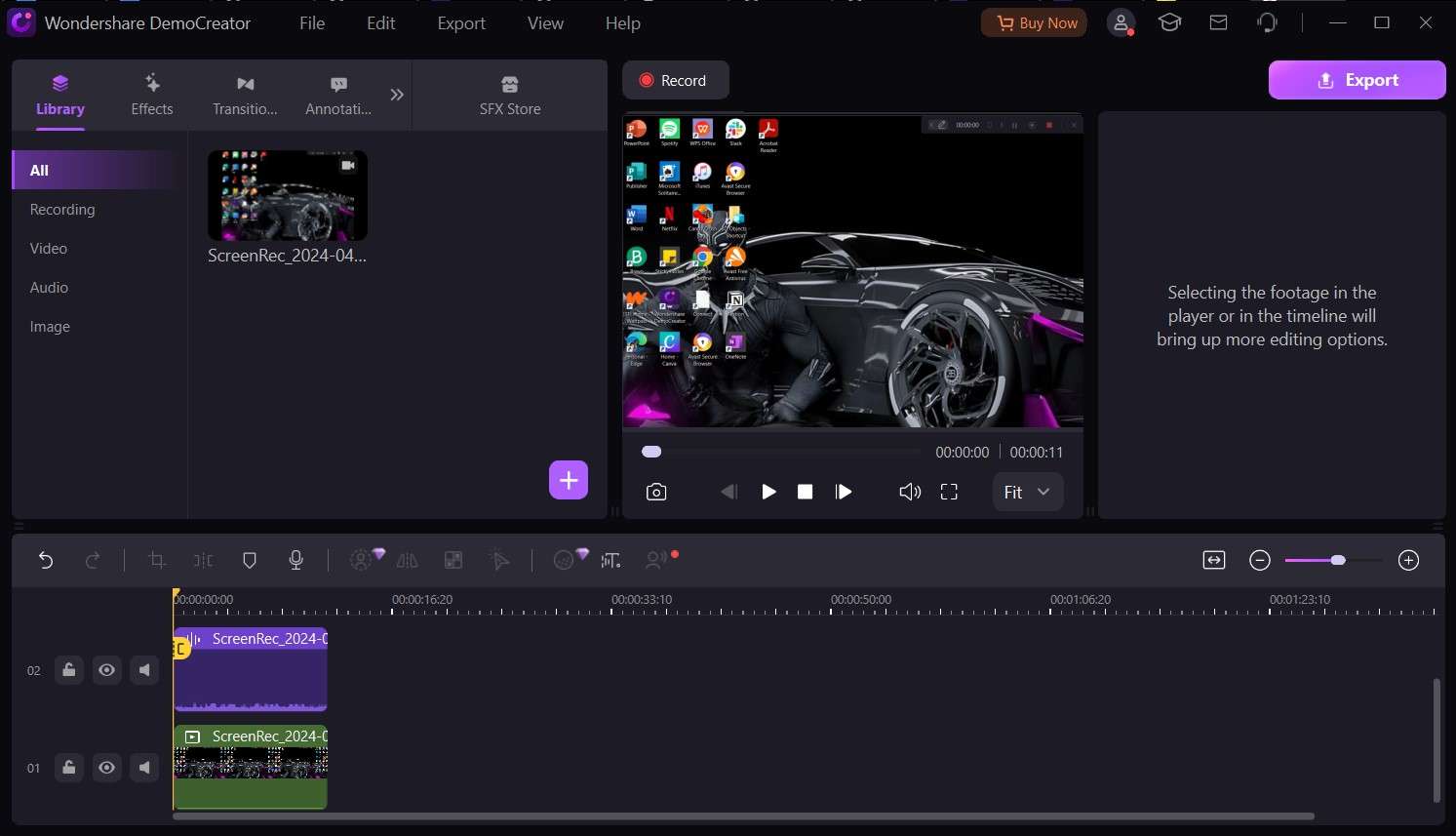Mute track 02 audio
Screen dimensions: 1456x836
[x=144, y=670]
